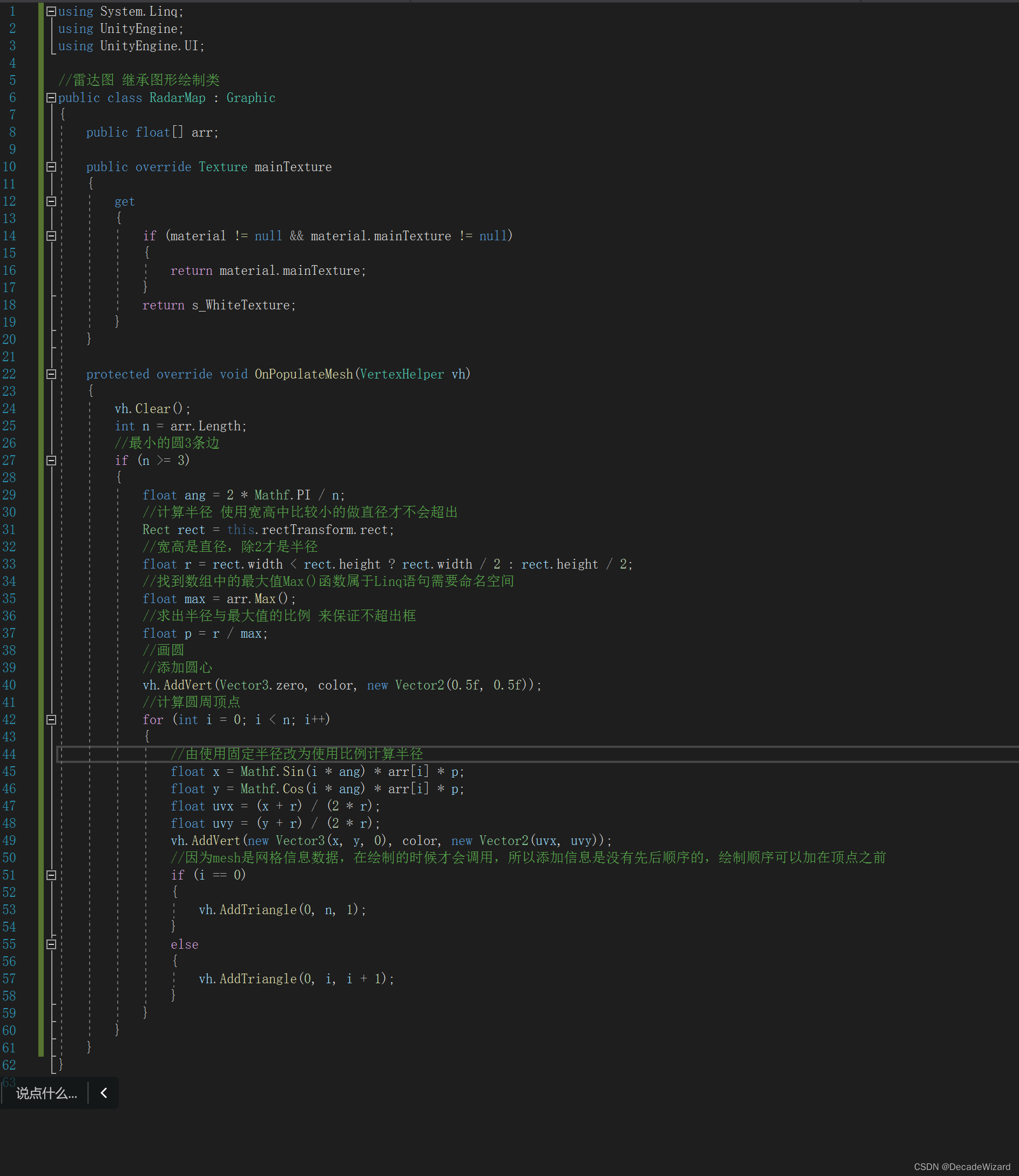
Task: Click line number 22 in the gutter
Action: [x=10, y=374]
